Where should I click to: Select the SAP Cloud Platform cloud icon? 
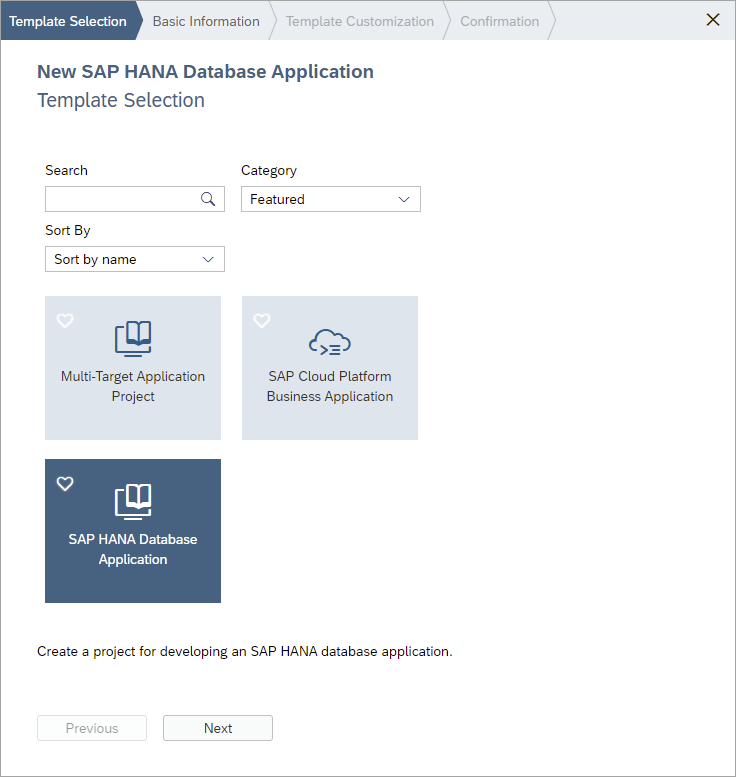pyautogui.click(x=330, y=342)
